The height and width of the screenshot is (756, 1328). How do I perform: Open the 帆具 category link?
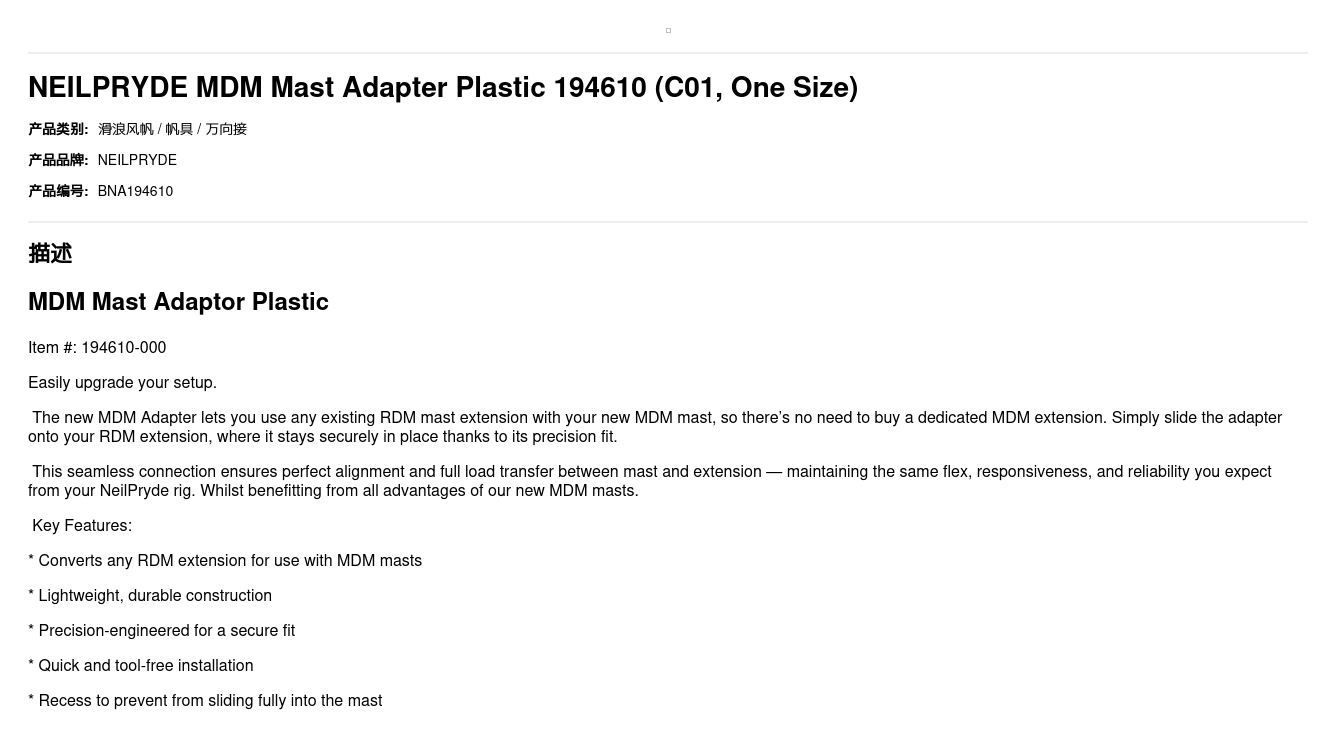pos(179,129)
